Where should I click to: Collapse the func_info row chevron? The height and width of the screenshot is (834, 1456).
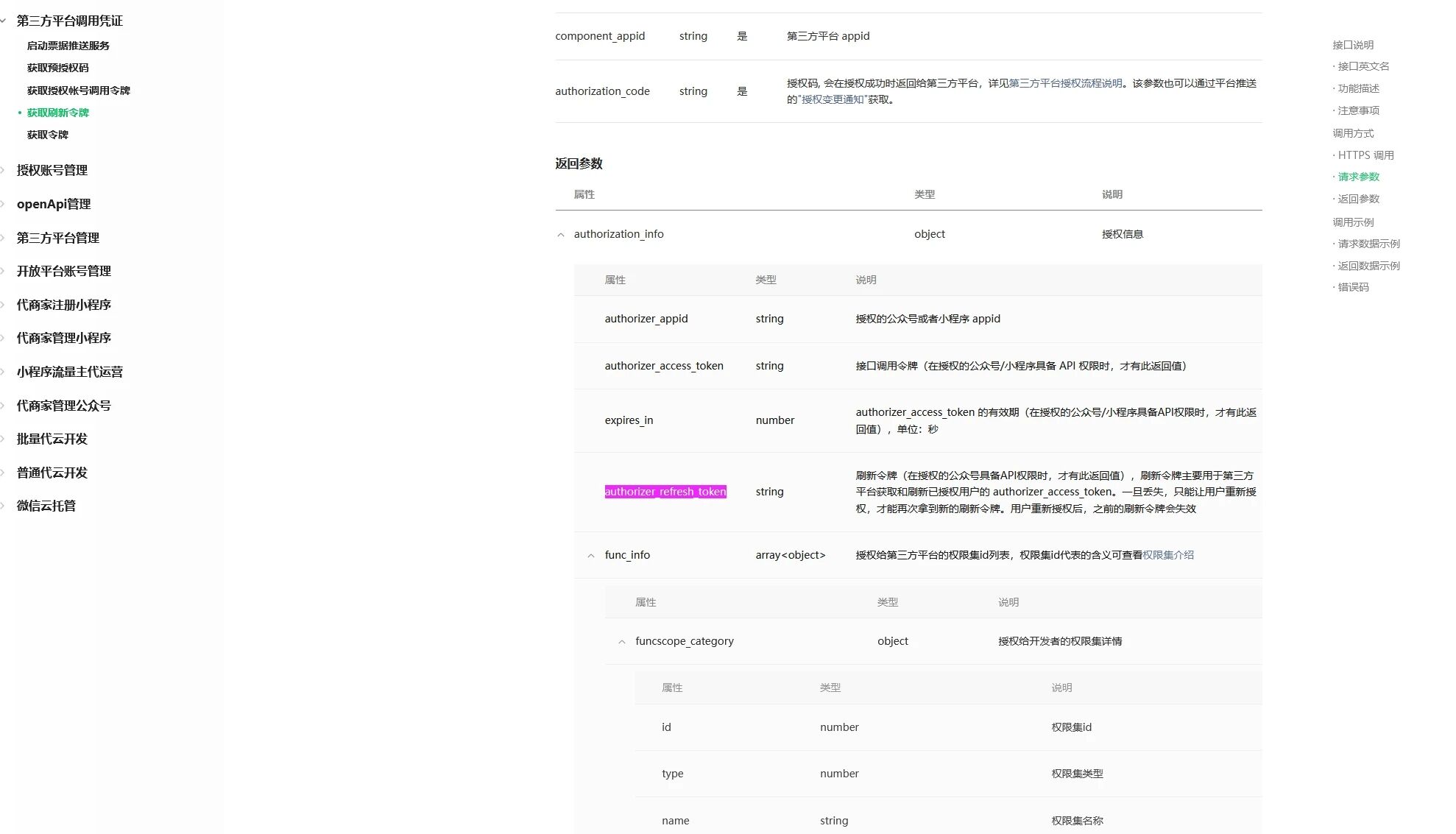[591, 556]
